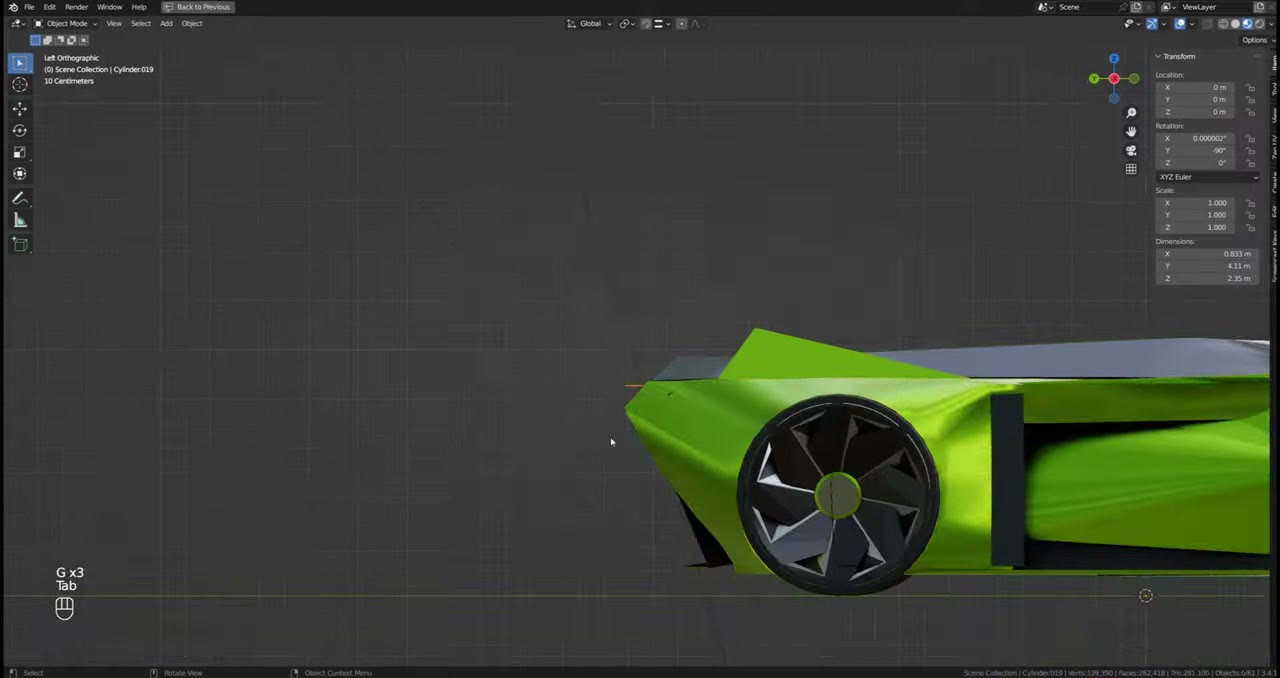
Task: Open the editor type dropdown
Action: click(17, 24)
